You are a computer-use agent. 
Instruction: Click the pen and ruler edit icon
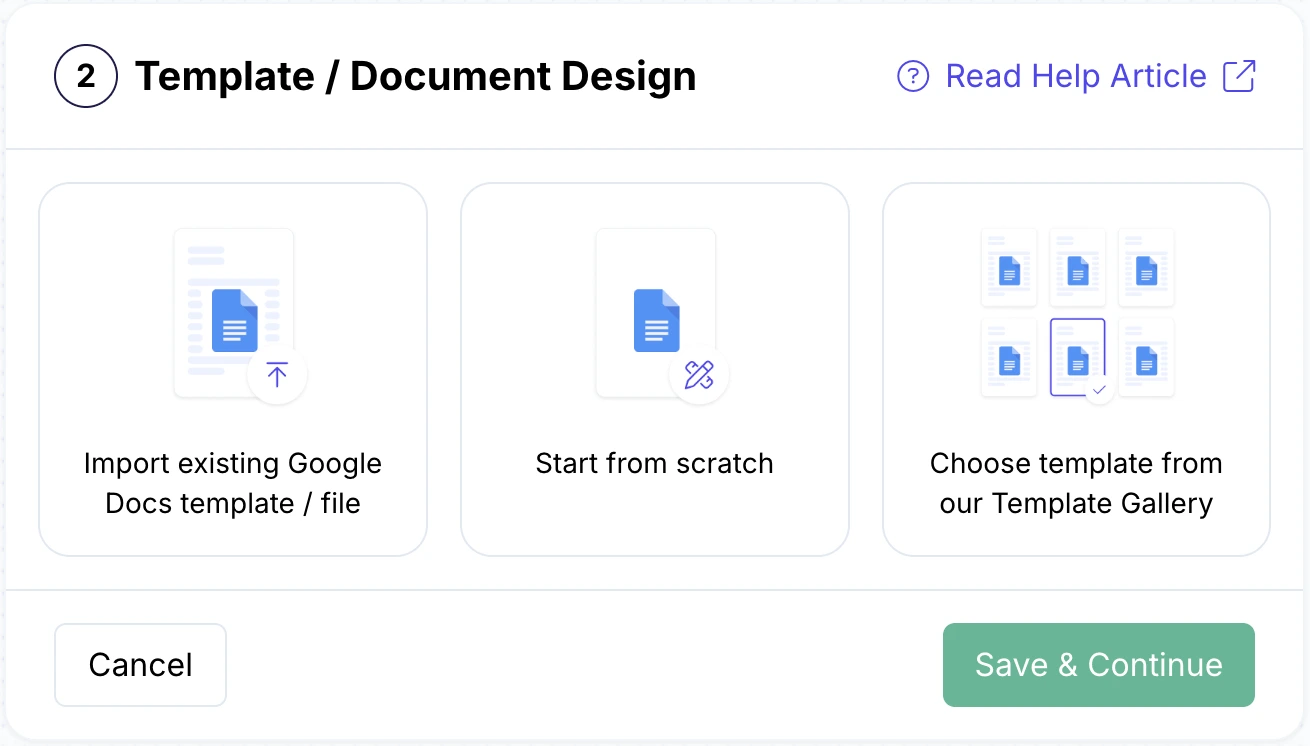click(x=700, y=375)
